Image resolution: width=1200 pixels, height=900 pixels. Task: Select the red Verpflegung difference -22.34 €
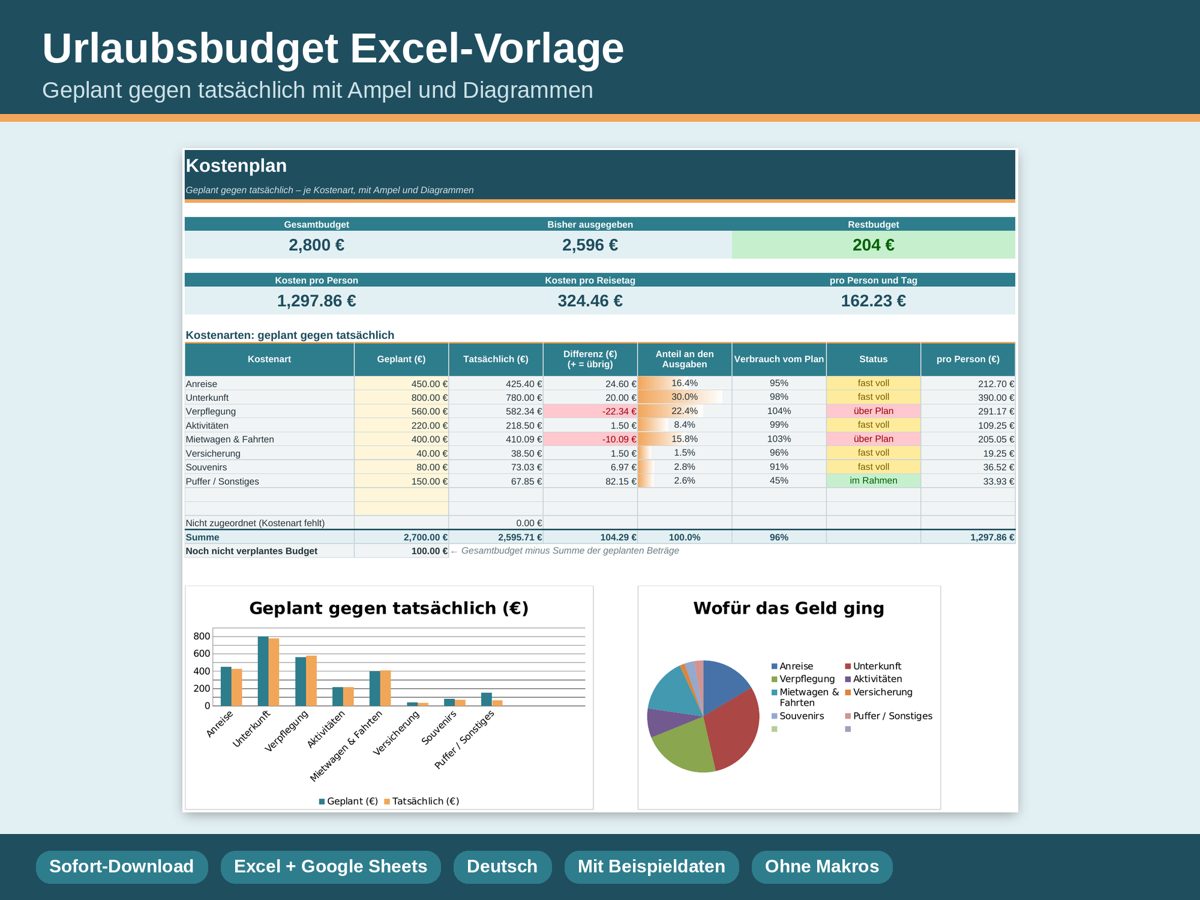click(x=590, y=411)
